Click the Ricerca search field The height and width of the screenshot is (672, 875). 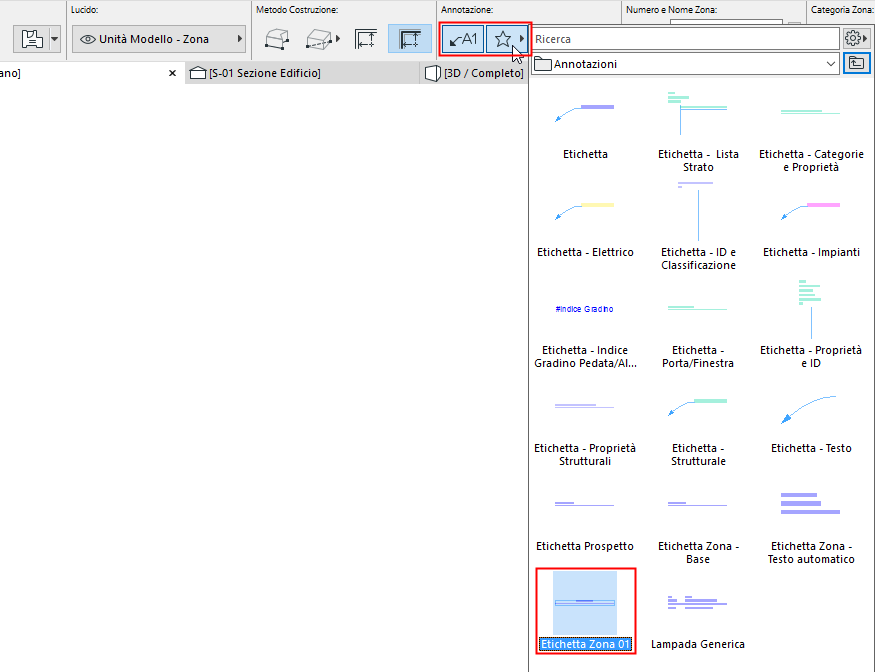[685, 39]
